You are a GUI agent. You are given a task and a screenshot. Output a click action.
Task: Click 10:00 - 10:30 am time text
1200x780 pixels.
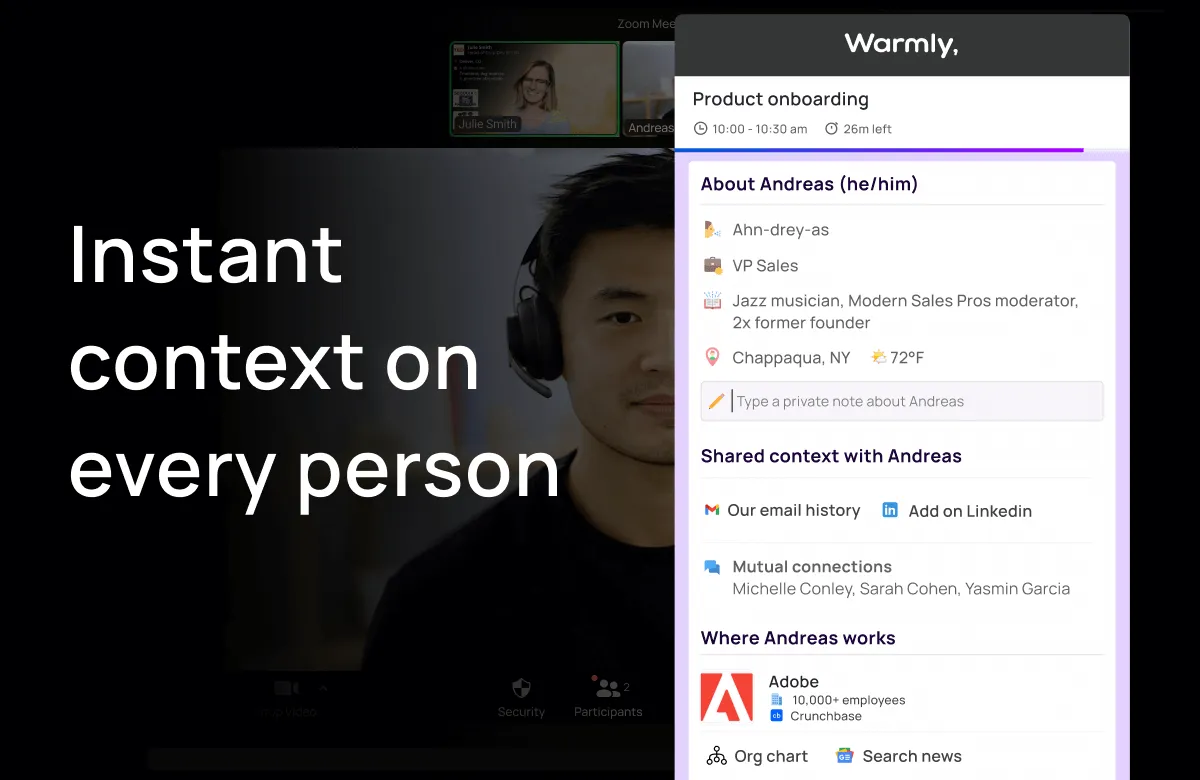(x=760, y=129)
